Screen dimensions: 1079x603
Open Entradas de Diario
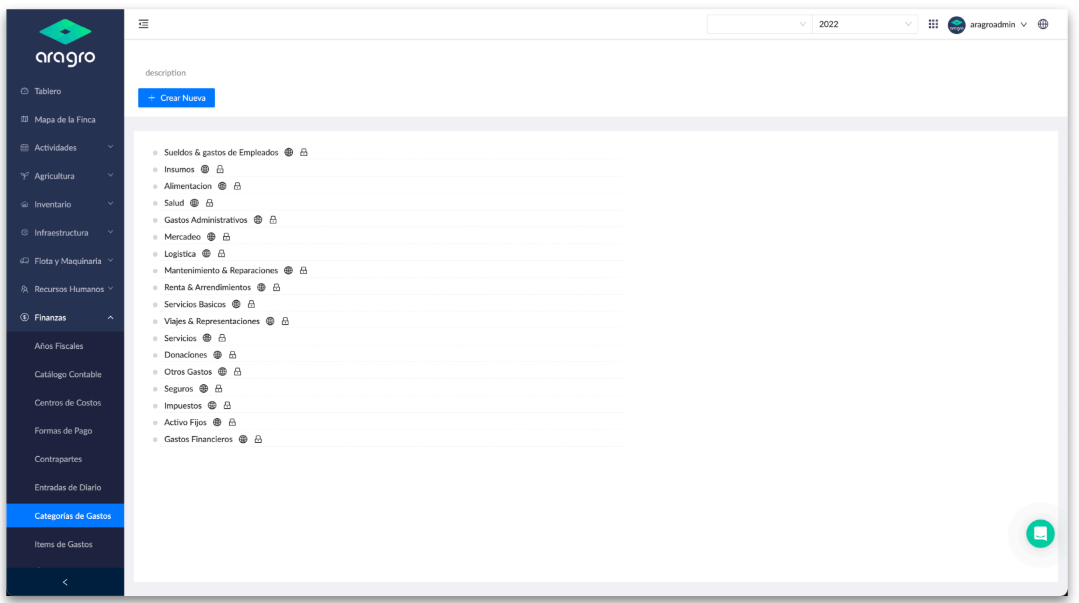pyautogui.click(x=65, y=487)
